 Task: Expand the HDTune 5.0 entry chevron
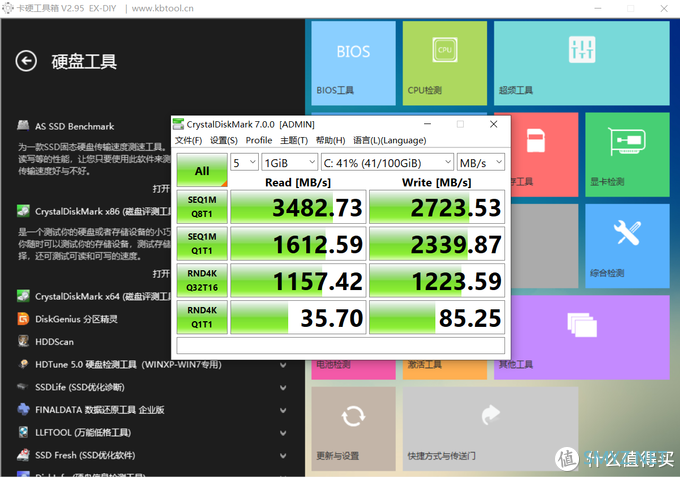click(x=283, y=365)
